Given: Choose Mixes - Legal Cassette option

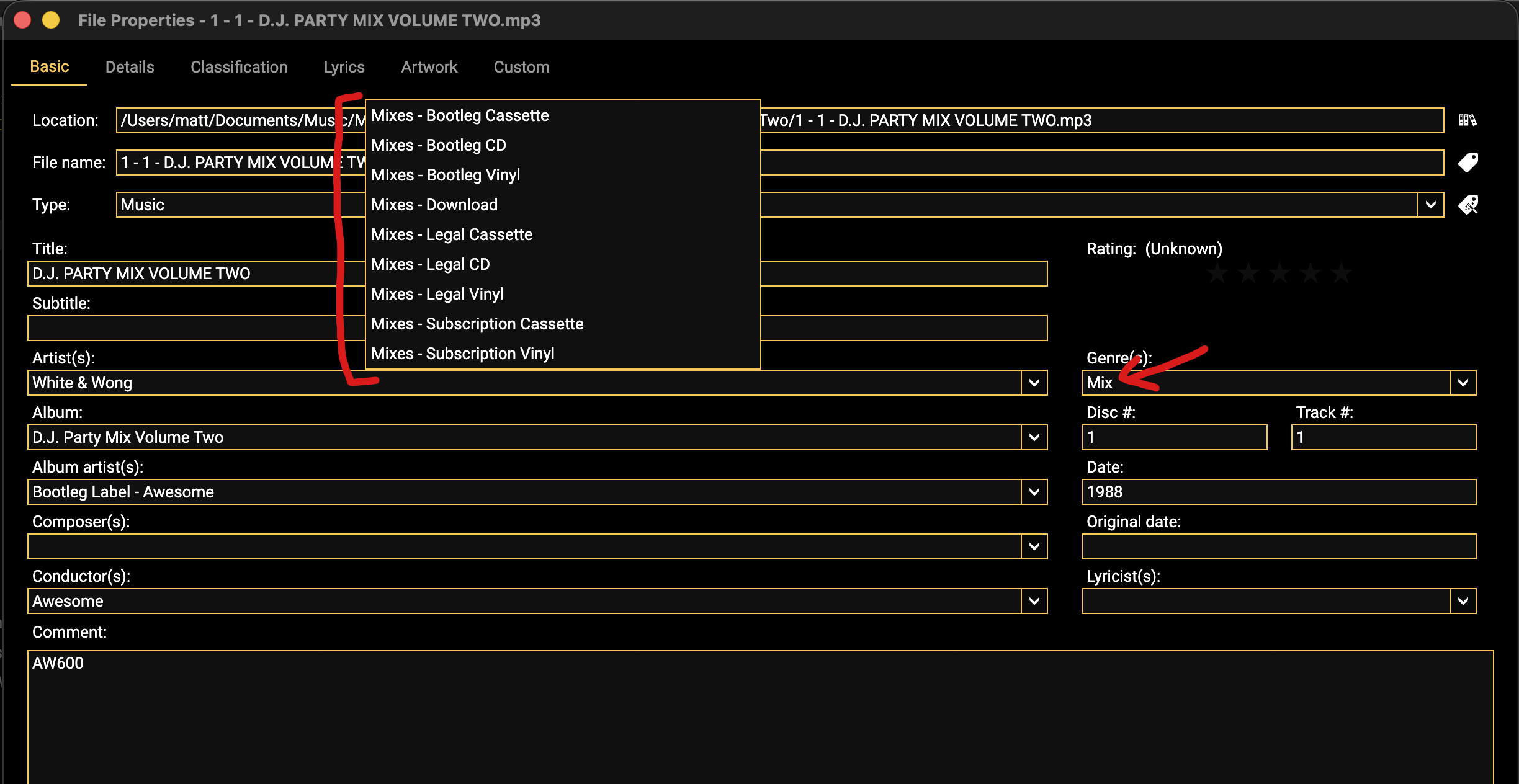Looking at the screenshot, I should pyautogui.click(x=562, y=234).
